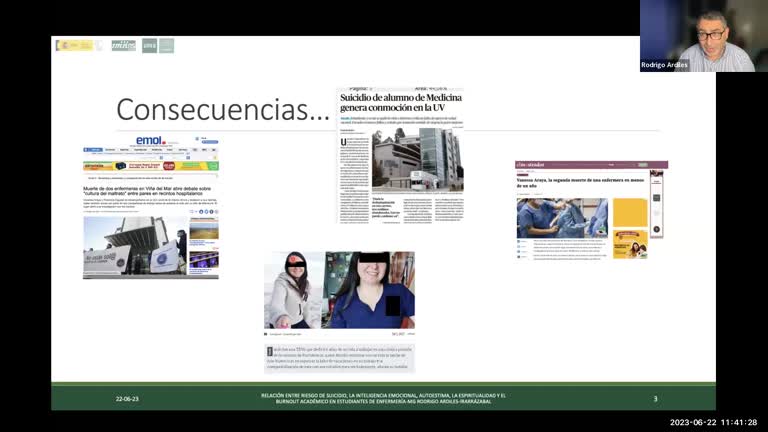This screenshot has width=768, height=432.
Task: Open the emol news article screenshot
Action: click(x=150, y=205)
